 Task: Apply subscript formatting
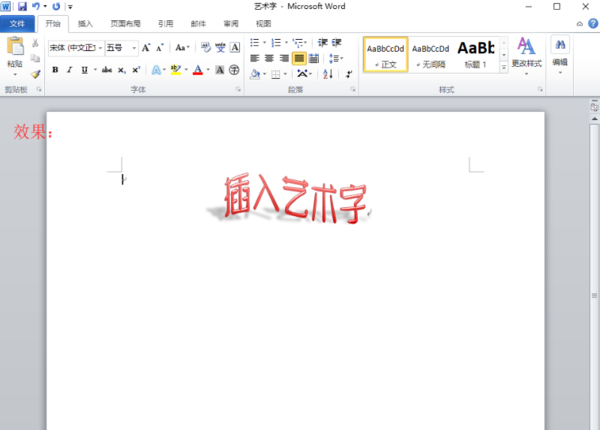coord(121,70)
